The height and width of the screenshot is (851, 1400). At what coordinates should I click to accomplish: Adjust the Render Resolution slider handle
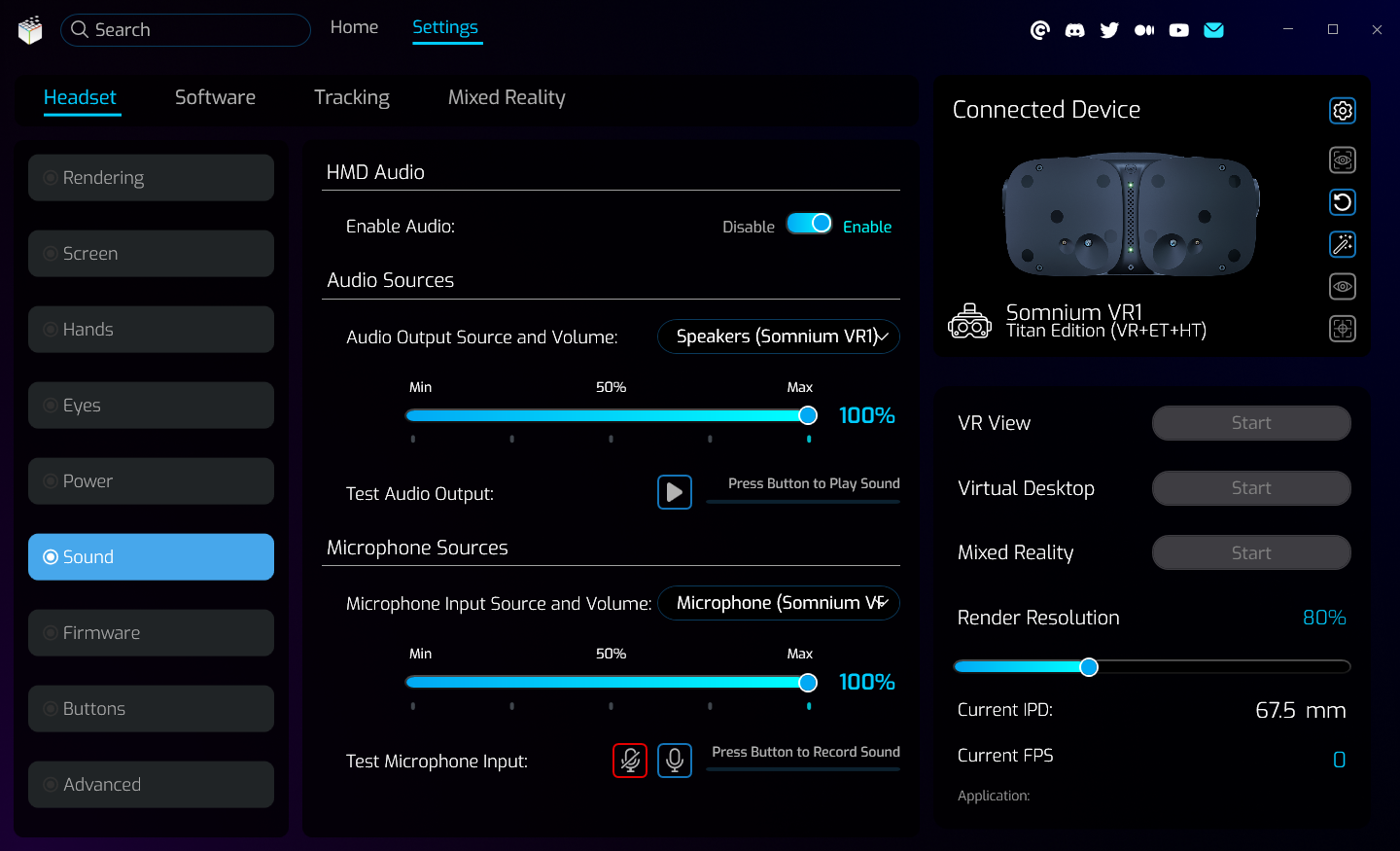tap(1089, 667)
